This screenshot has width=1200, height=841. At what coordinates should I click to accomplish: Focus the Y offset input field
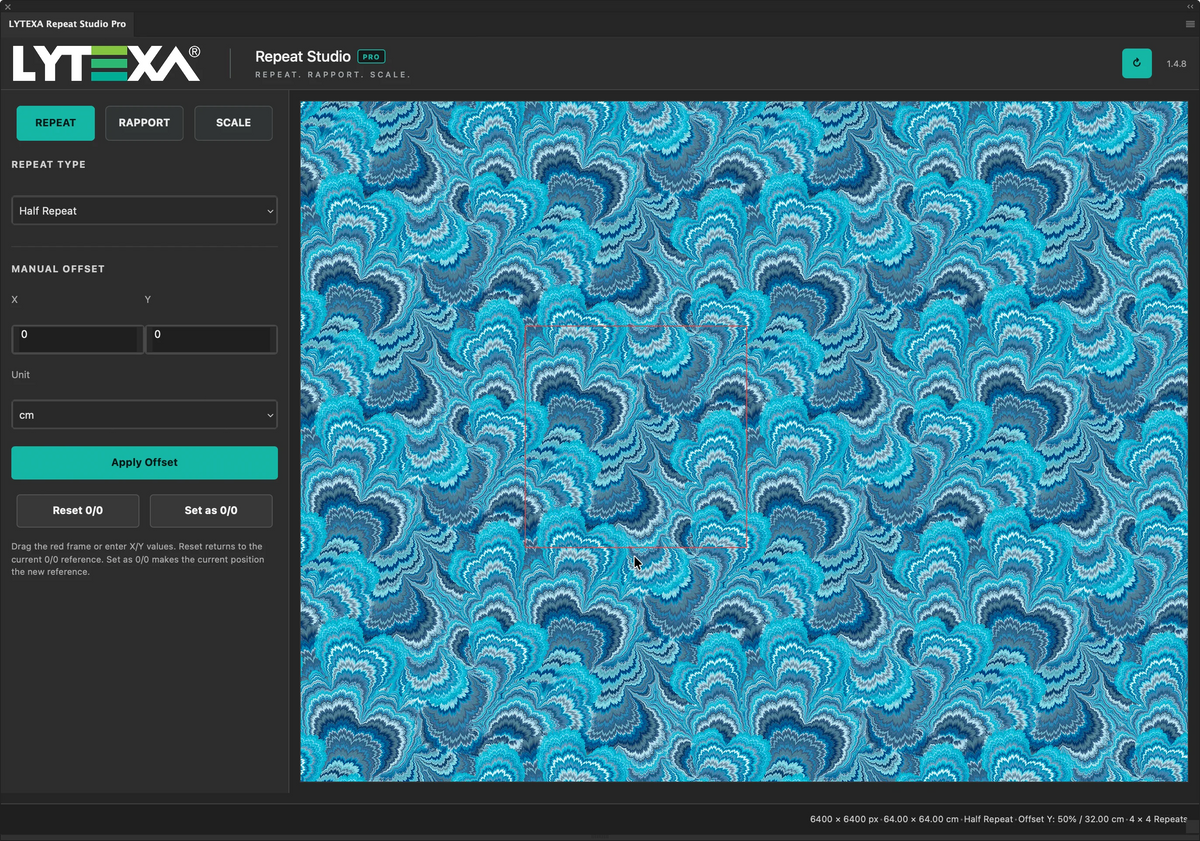(x=211, y=339)
